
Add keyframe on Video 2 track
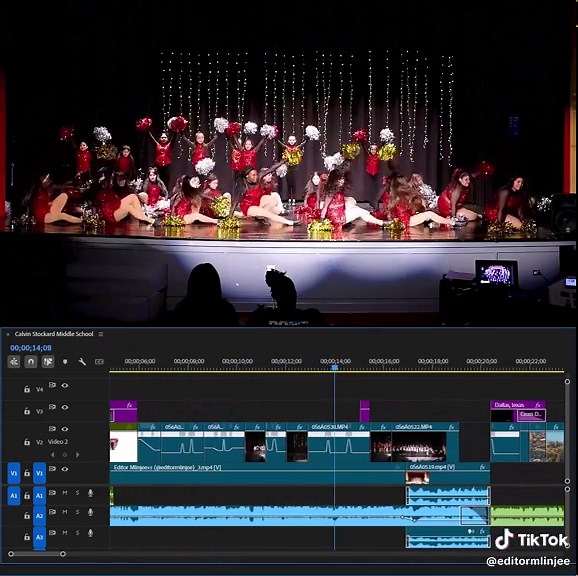[65, 455]
